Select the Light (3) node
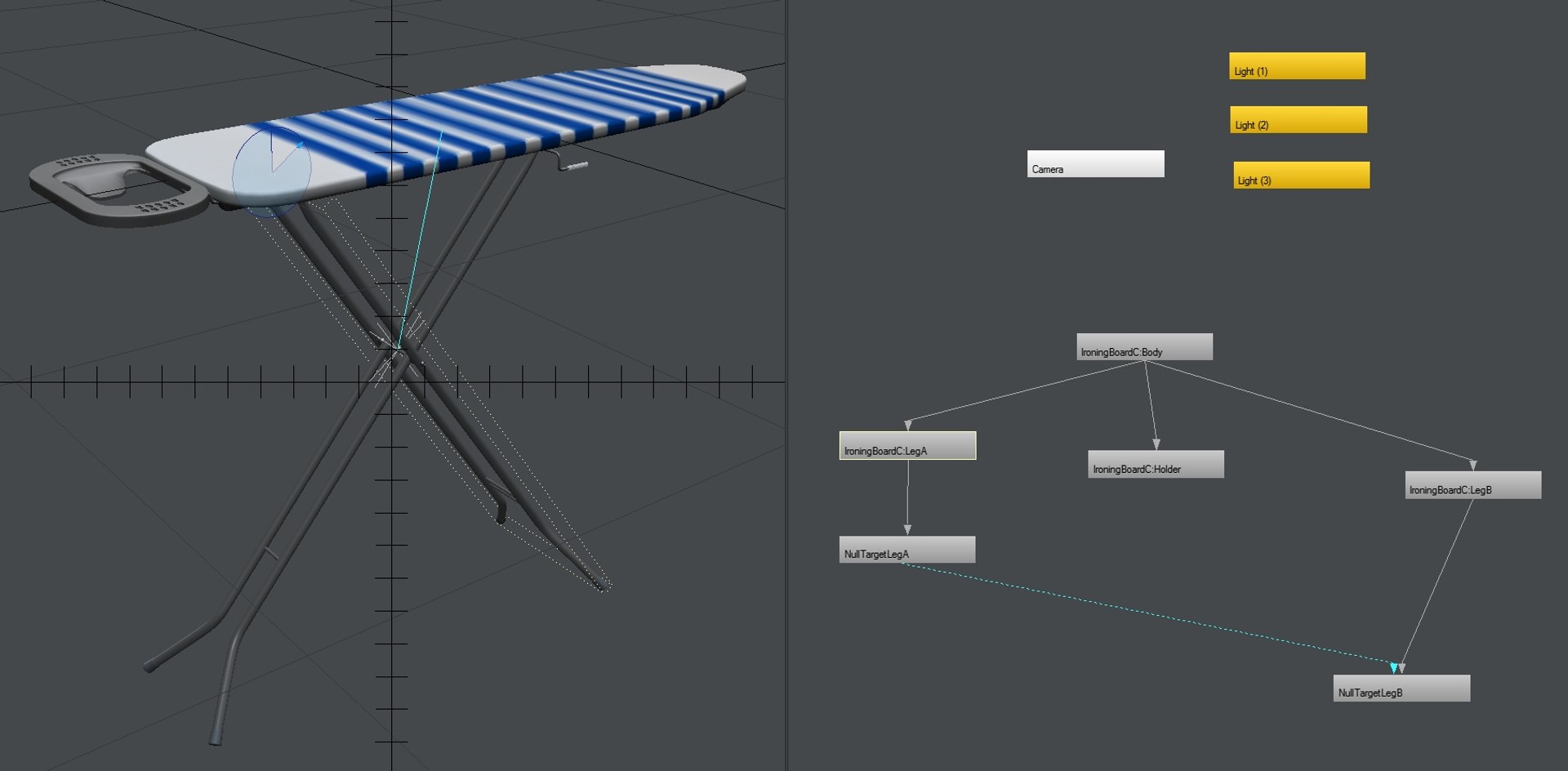 tap(1301, 175)
